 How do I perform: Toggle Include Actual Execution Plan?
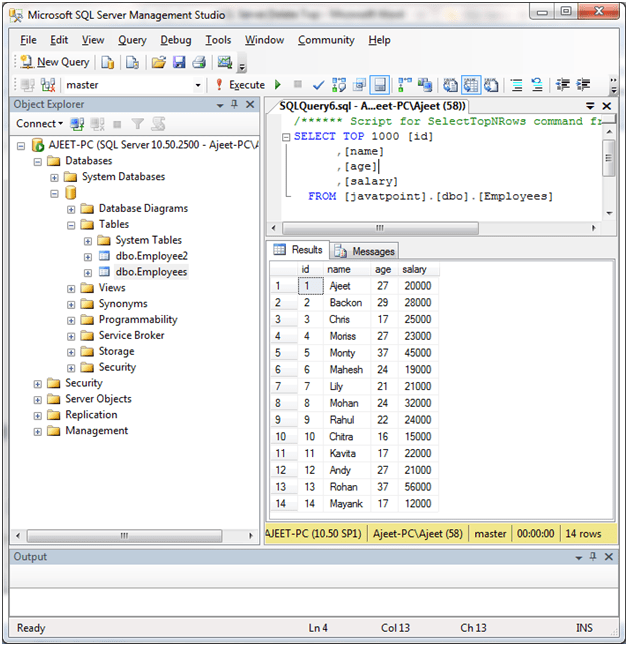(x=405, y=85)
